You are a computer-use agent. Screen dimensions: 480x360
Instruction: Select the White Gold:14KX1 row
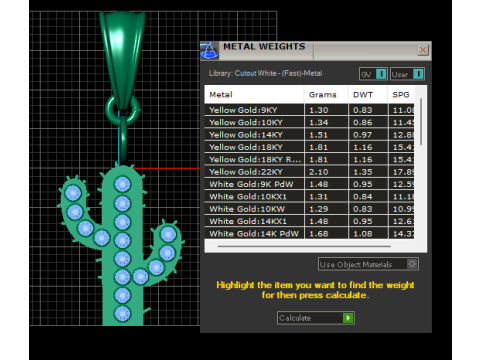[x=309, y=221]
